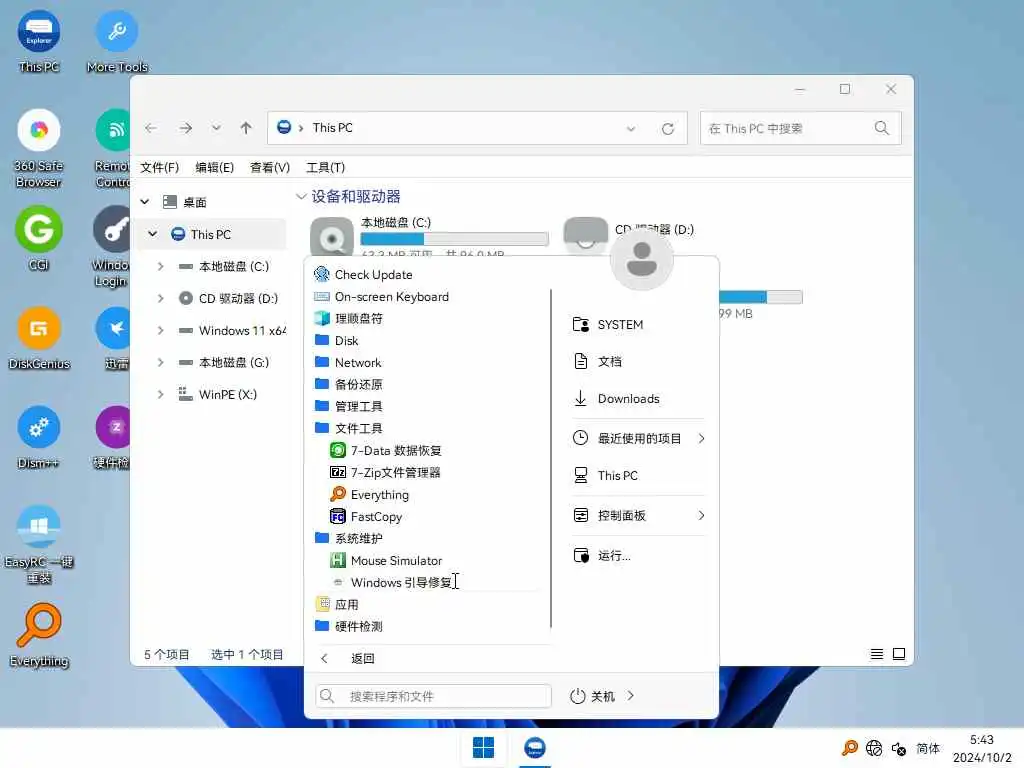1024x768 pixels.
Task: Click the Explorer forward arrow
Action: pyautogui.click(x=185, y=128)
